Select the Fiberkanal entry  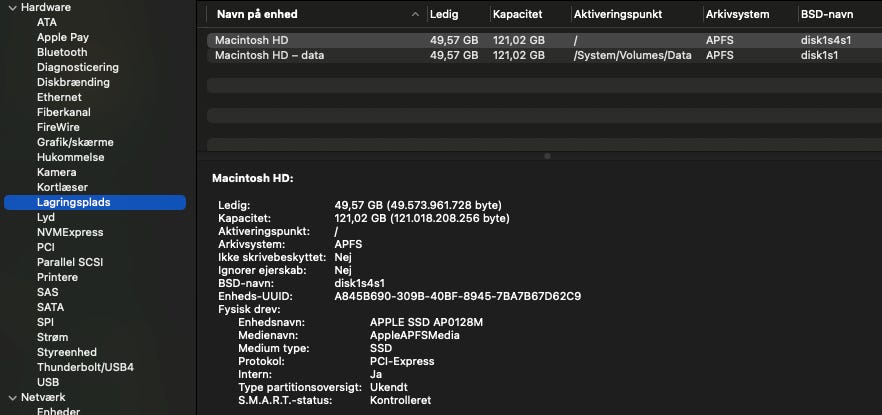click(x=64, y=112)
